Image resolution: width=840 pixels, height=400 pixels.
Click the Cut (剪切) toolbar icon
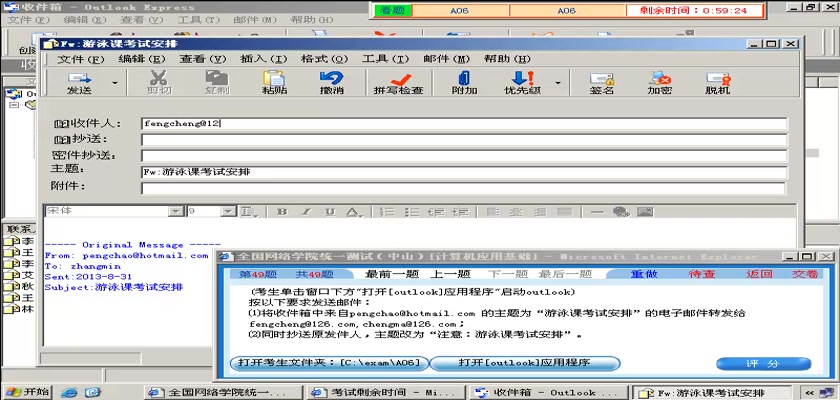[159, 83]
